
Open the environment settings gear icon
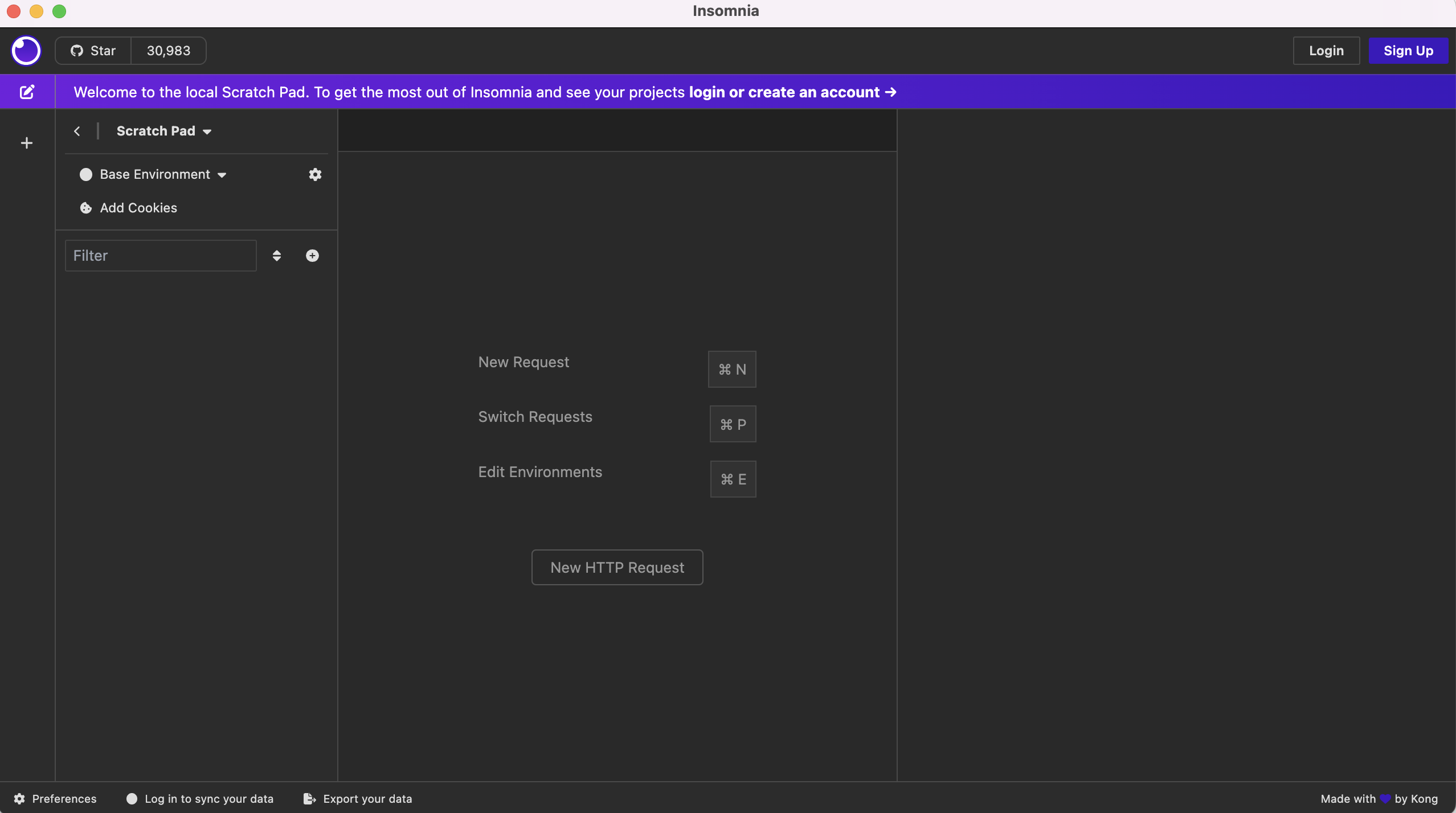coord(314,174)
